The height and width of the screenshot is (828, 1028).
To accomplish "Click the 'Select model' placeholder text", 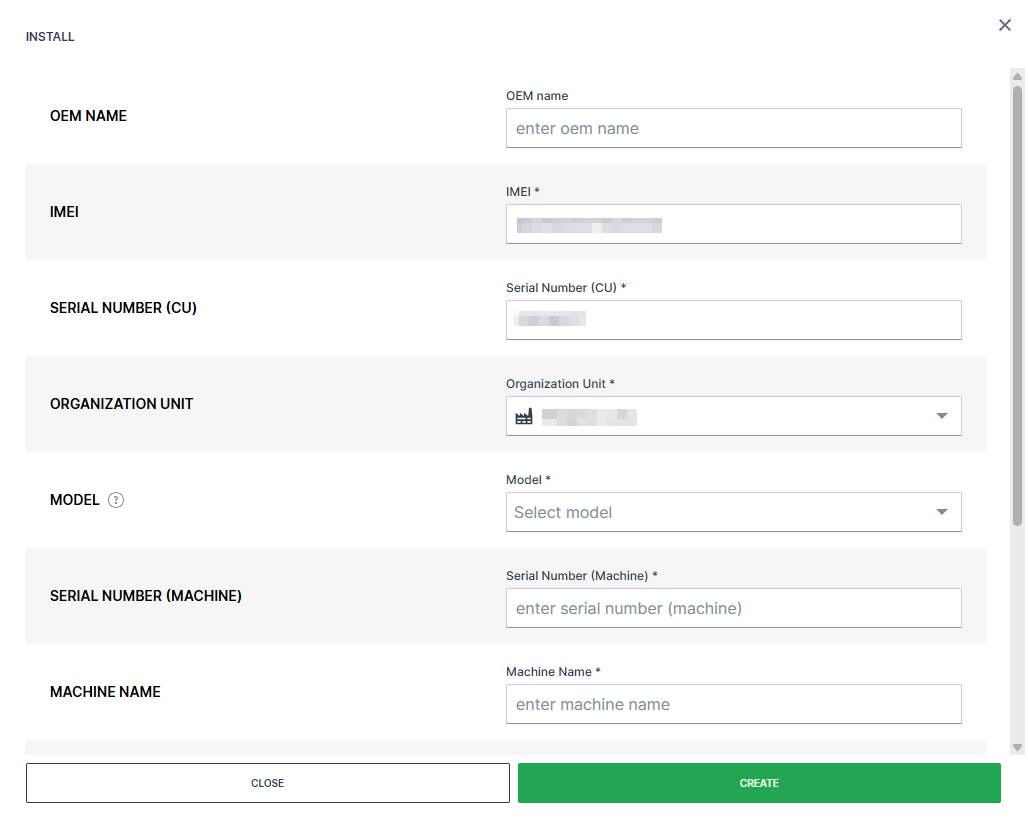I will pyautogui.click(x=563, y=512).
